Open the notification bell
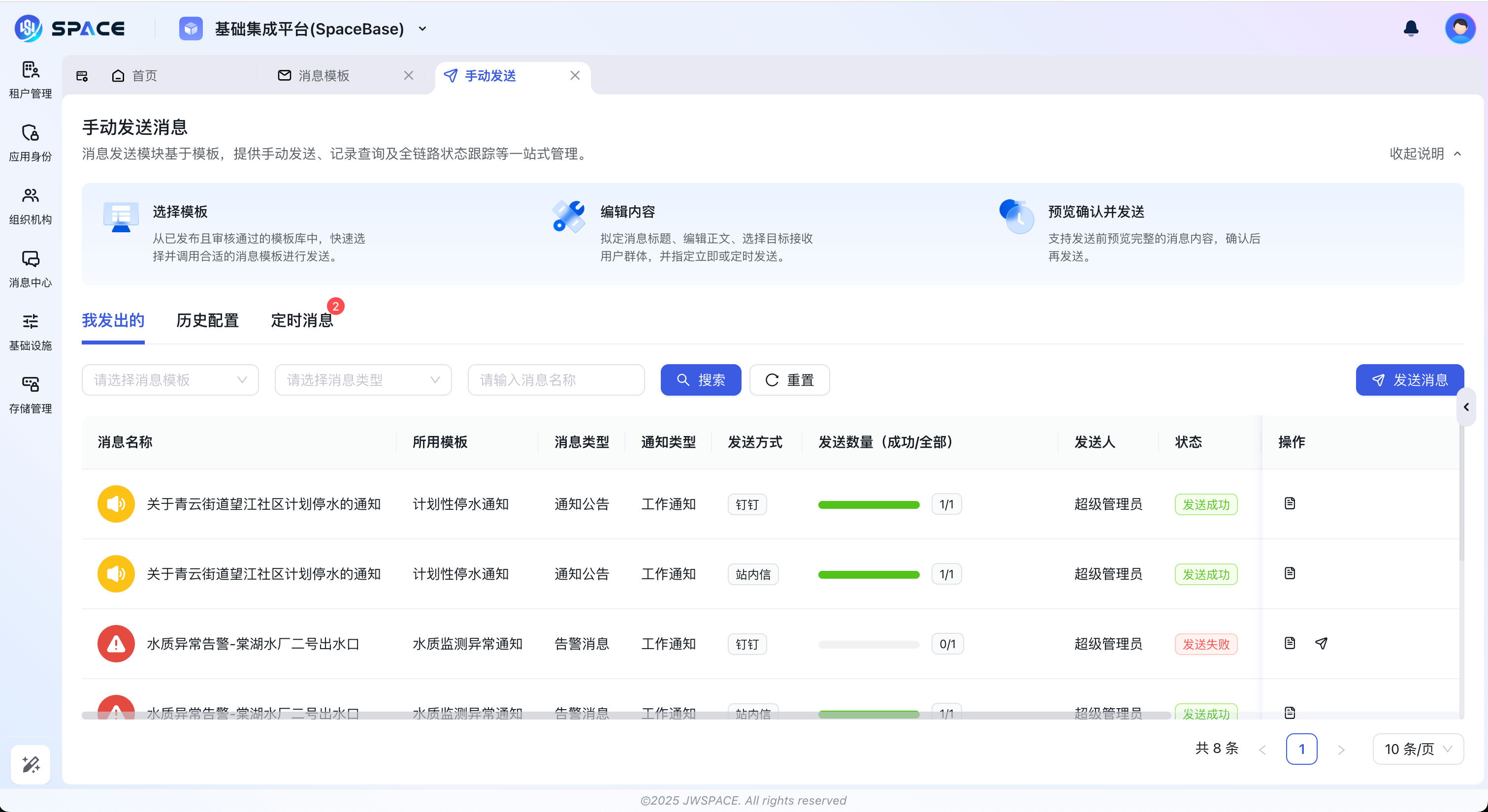Image resolution: width=1488 pixels, height=812 pixels. [x=1411, y=28]
